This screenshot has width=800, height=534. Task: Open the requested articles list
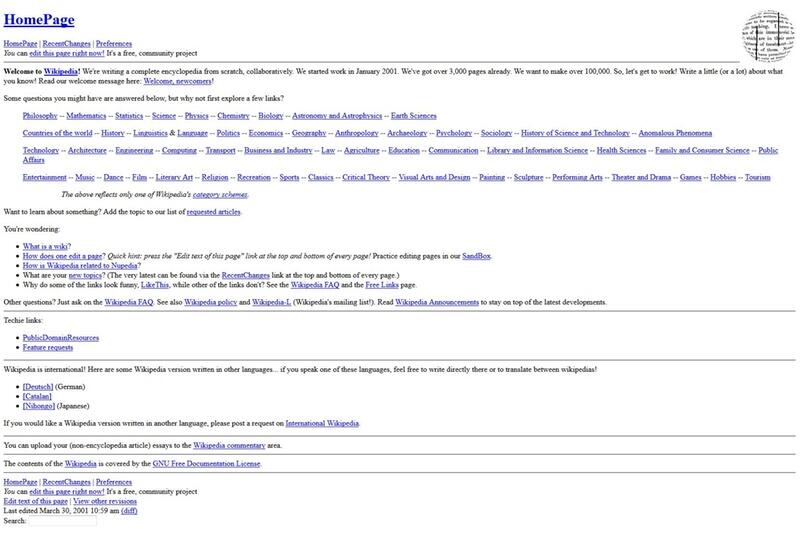tap(213, 212)
